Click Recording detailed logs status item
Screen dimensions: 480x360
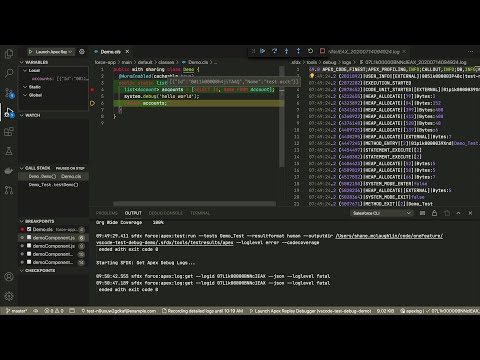(202, 311)
